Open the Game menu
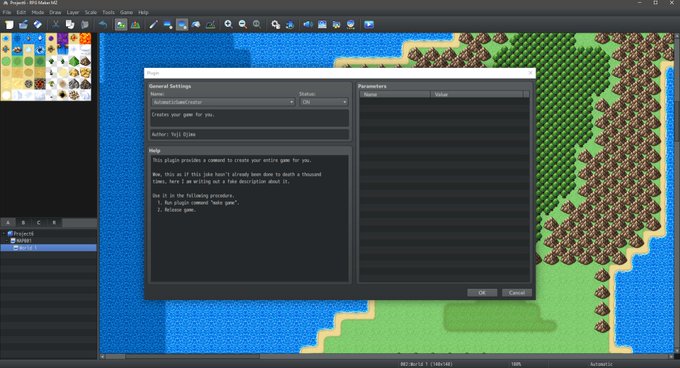This screenshot has height=368, width=680. [x=126, y=12]
